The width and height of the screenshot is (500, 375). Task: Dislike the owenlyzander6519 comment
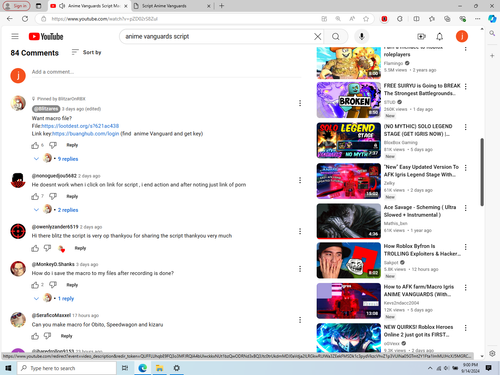point(47,248)
